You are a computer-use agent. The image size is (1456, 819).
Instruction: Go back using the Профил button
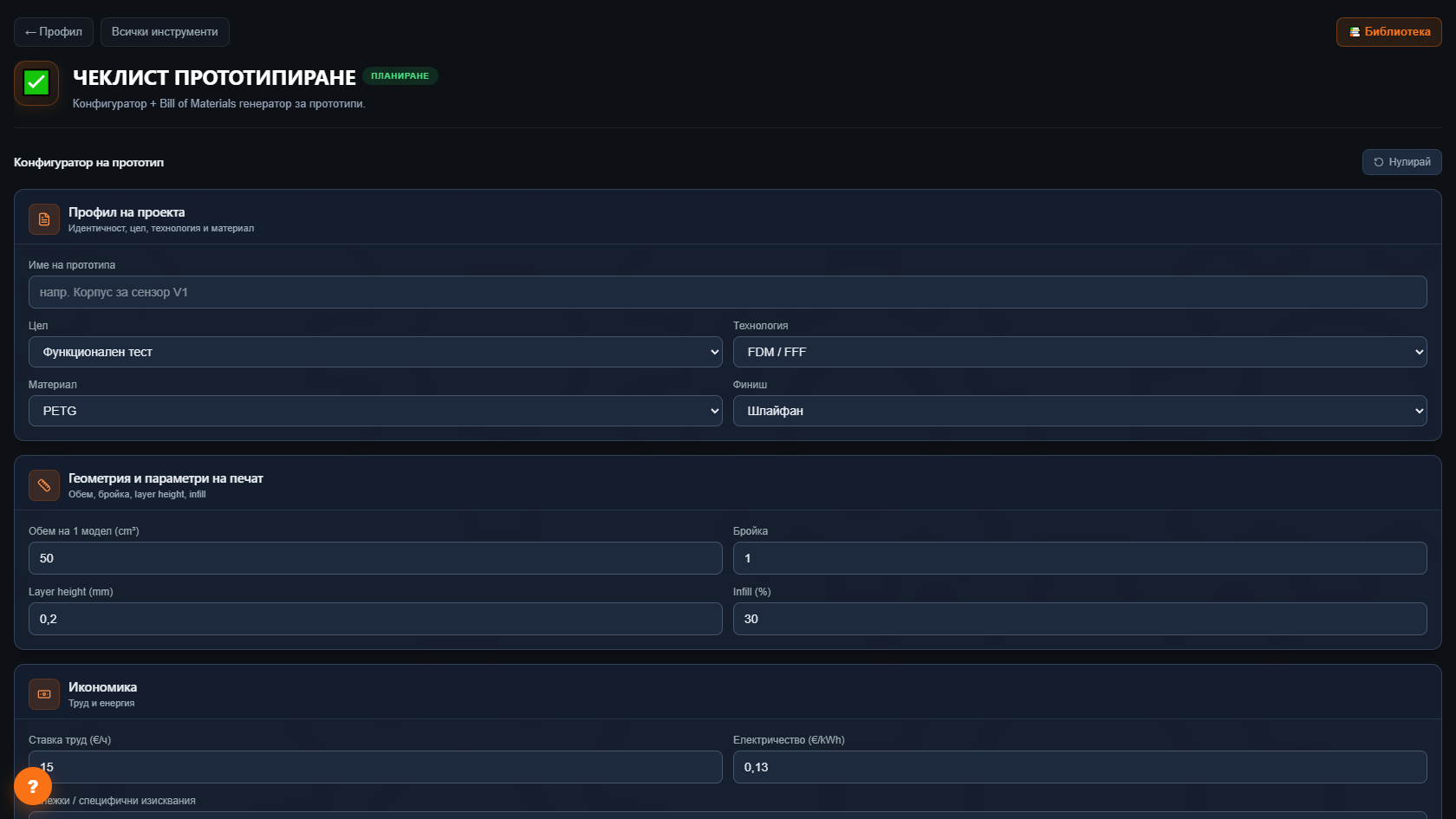(x=54, y=32)
